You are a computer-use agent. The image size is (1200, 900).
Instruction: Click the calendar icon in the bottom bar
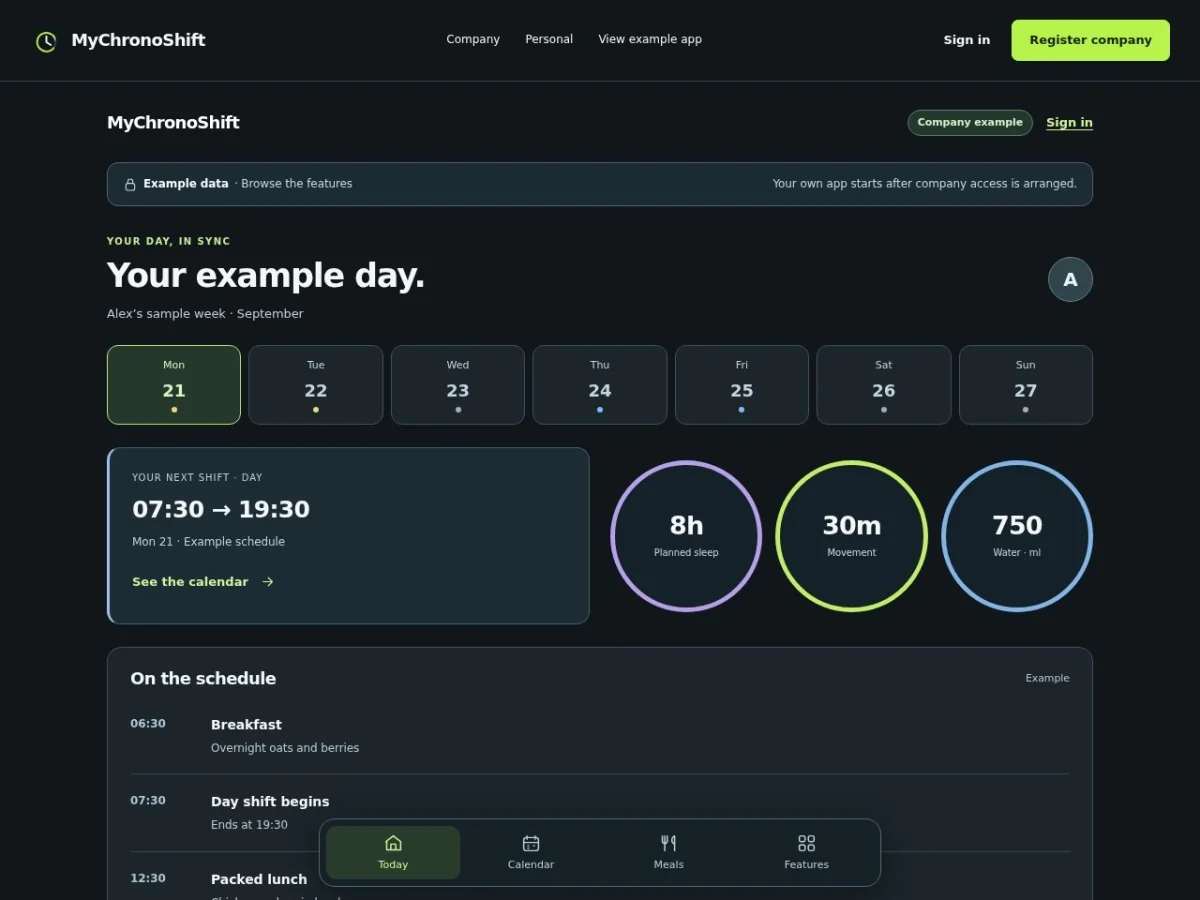pyautogui.click(x=531, y=843)
